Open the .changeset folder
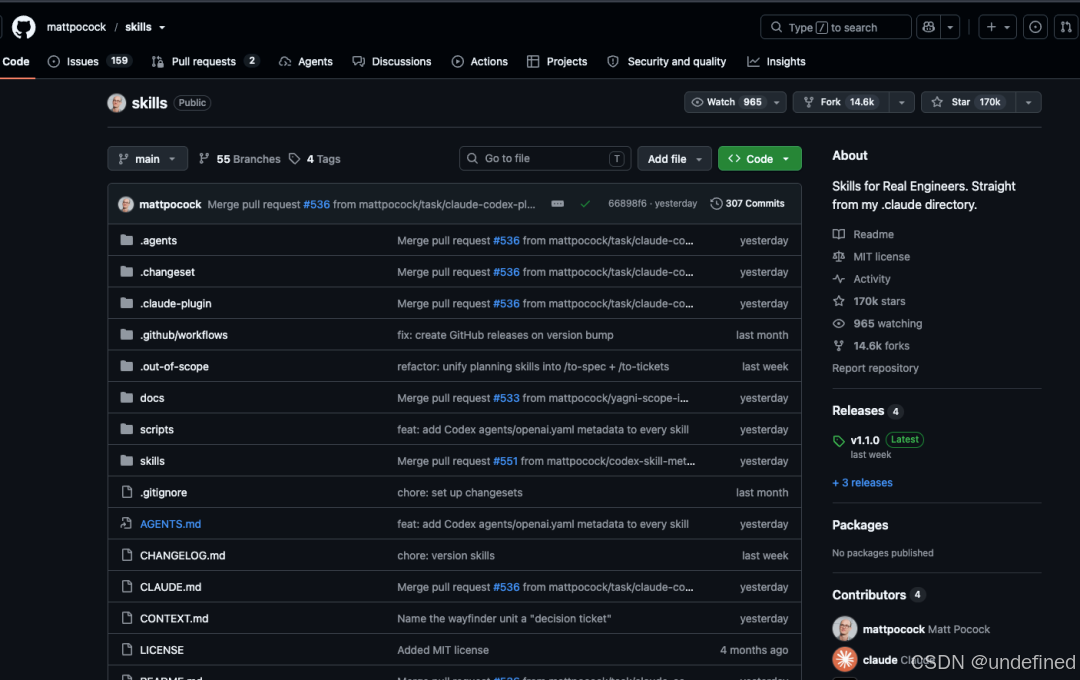The height and width of the screenshot is (680, 1080). 167,272
